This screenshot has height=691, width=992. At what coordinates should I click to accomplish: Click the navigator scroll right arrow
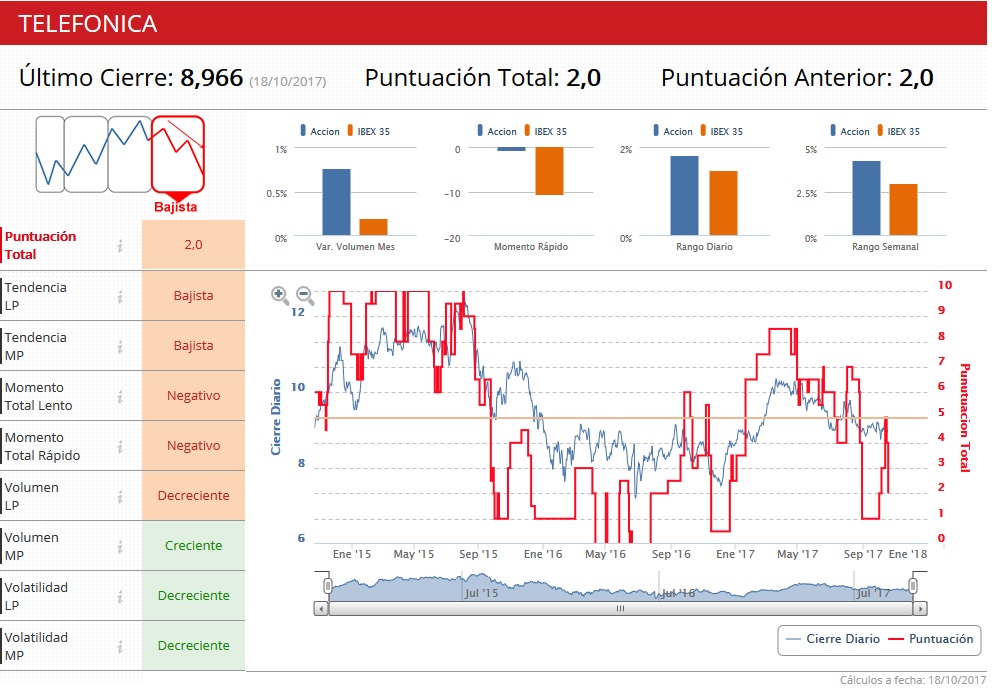point(920,609)
